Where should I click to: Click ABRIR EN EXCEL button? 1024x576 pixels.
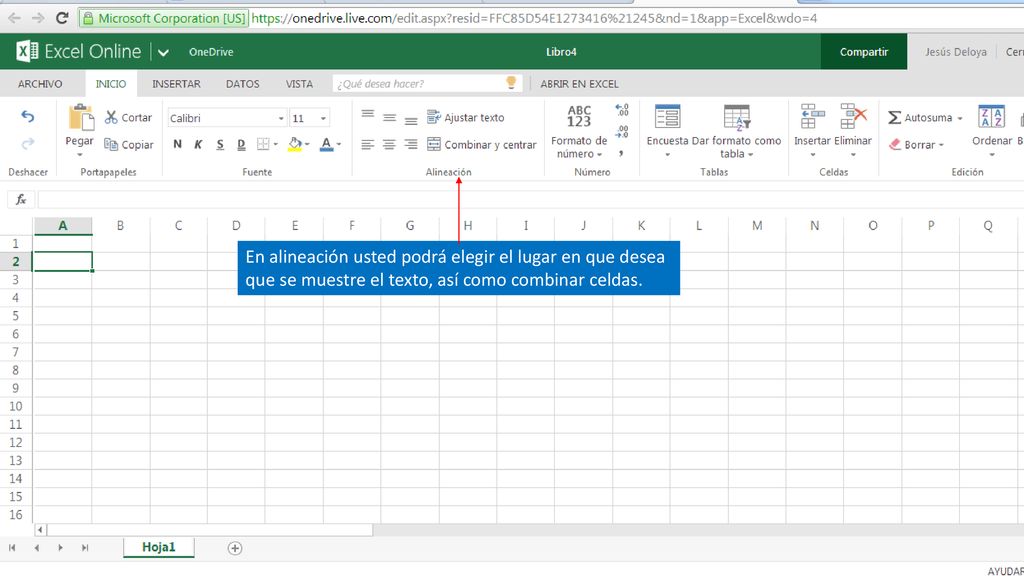pos(579,84)
